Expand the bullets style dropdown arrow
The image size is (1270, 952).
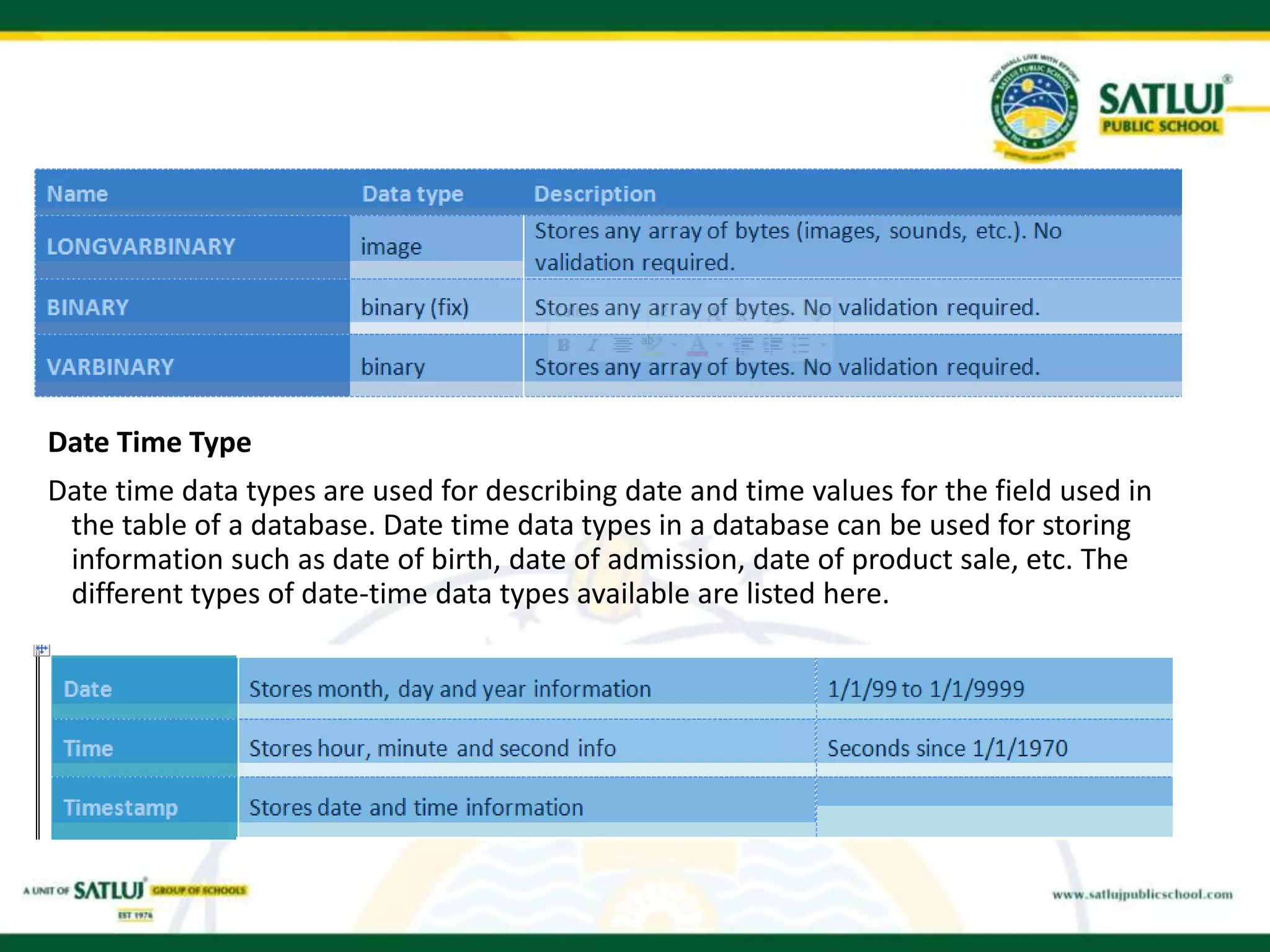[x=823, y=345]
